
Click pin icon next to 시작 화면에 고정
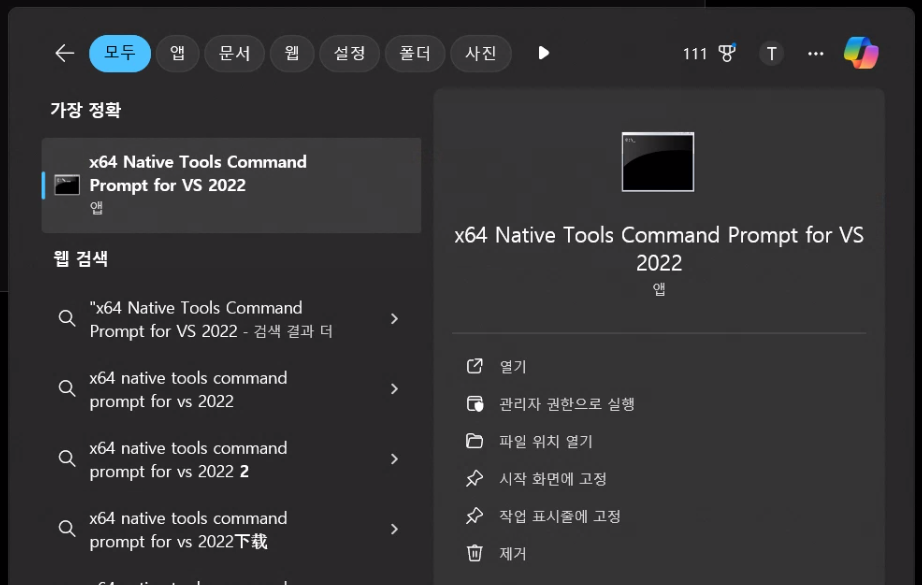(x=475, y=479)
